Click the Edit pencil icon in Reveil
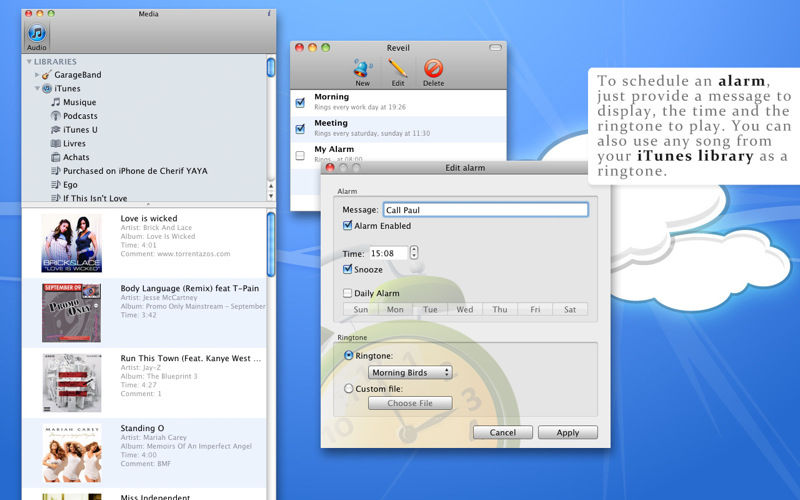 (397, 68)
